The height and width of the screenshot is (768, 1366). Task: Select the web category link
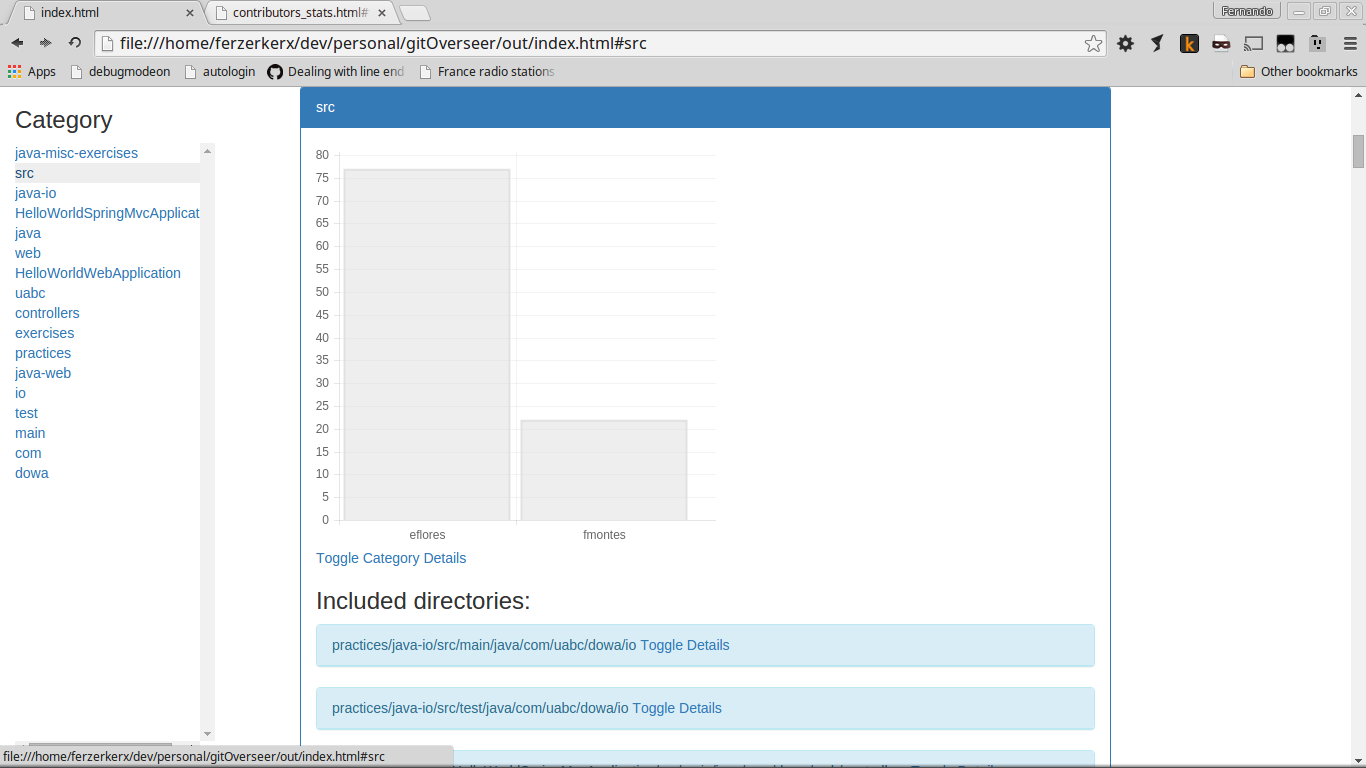click(28, 253)
